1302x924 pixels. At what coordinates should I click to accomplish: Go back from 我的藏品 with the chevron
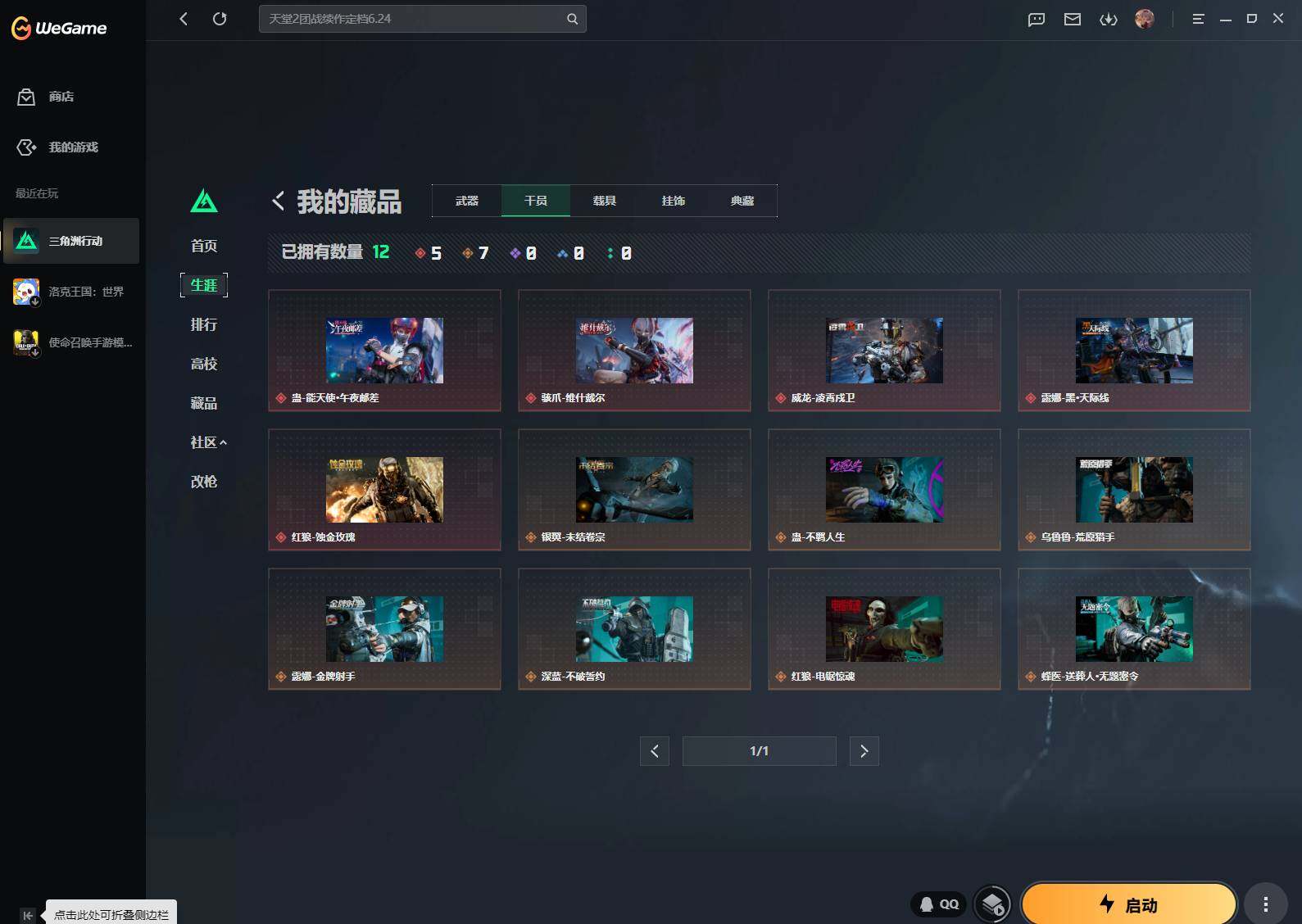tap(279, 202)
